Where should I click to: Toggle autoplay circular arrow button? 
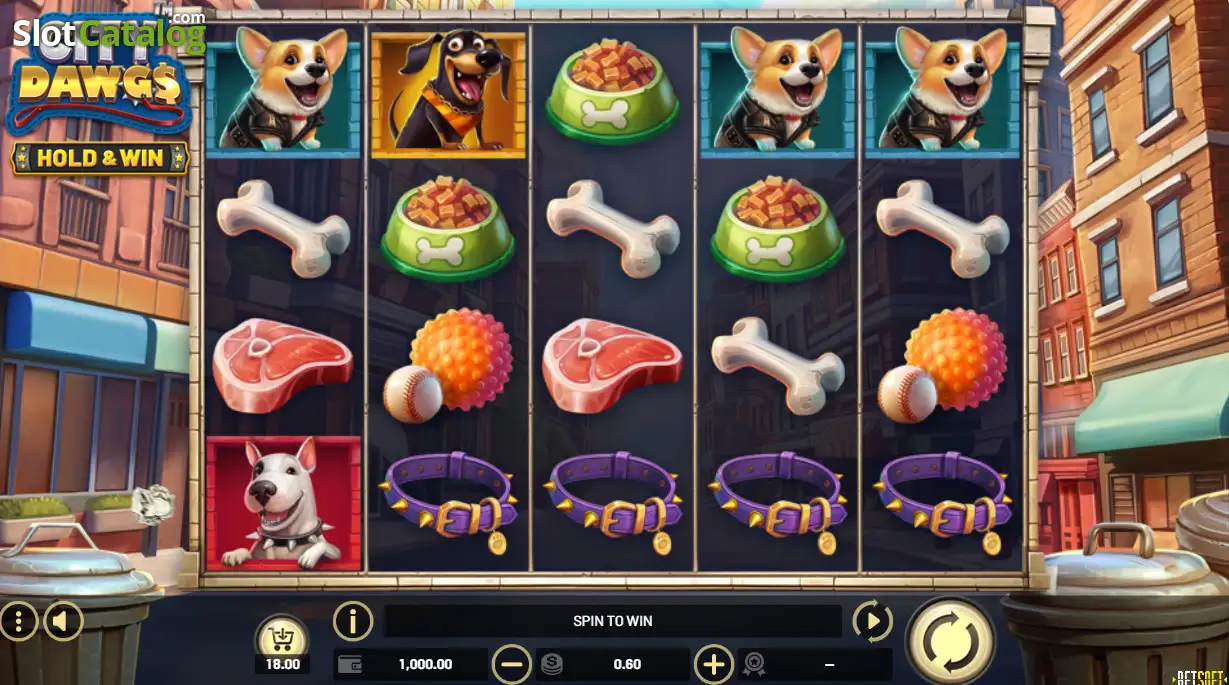[x=872, y=622]
